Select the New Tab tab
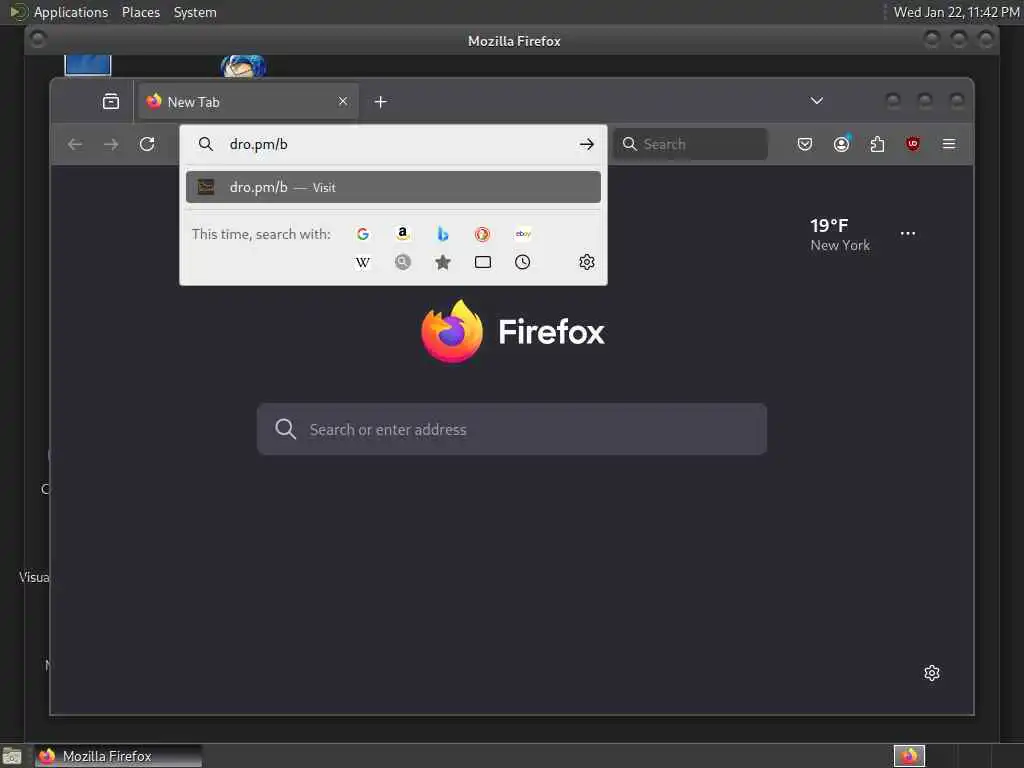 tap(248, 101)
